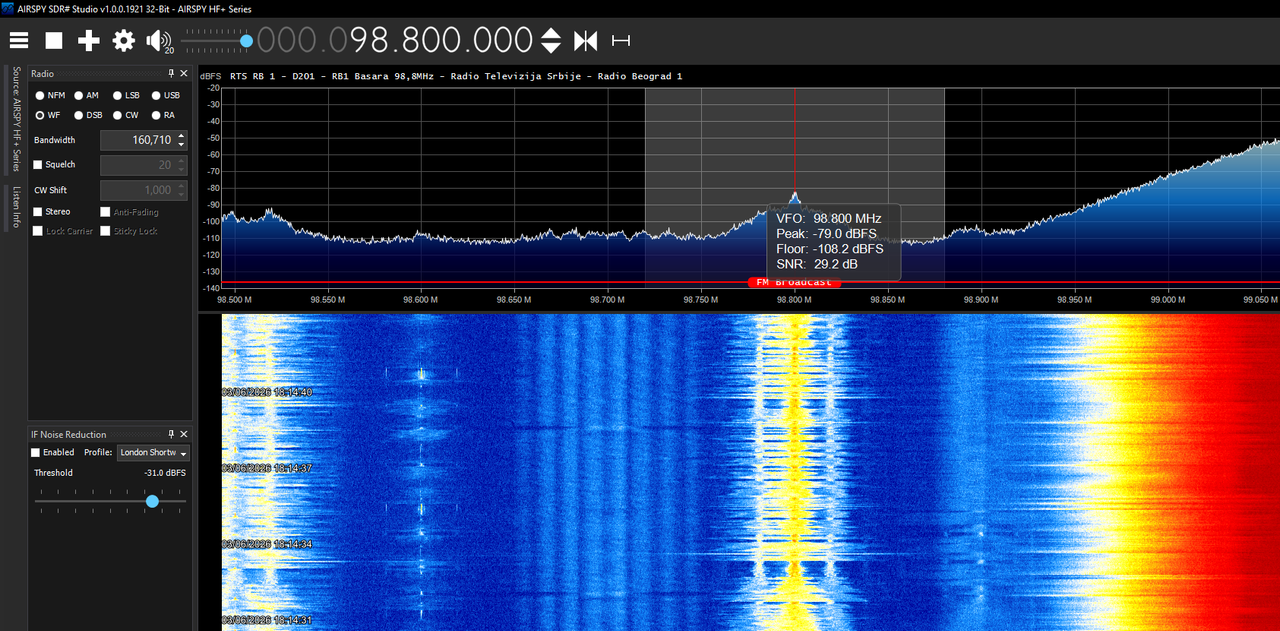Click the 98.800.000 frequency digits
1280x631 pixels.
tap(441, 40)
